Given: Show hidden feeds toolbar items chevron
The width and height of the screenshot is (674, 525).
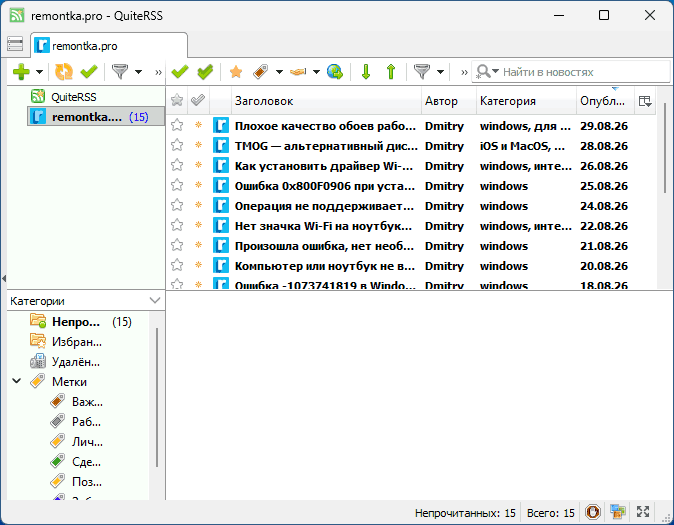Looking at the screenshot, I should click(x=158, y=72).
